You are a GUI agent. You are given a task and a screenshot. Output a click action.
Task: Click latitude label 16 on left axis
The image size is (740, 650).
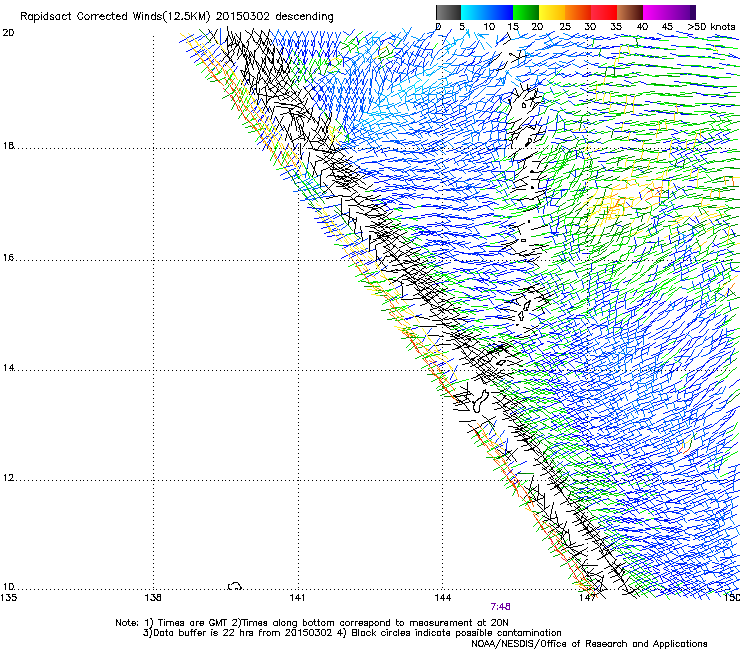(x=8, y=258)
